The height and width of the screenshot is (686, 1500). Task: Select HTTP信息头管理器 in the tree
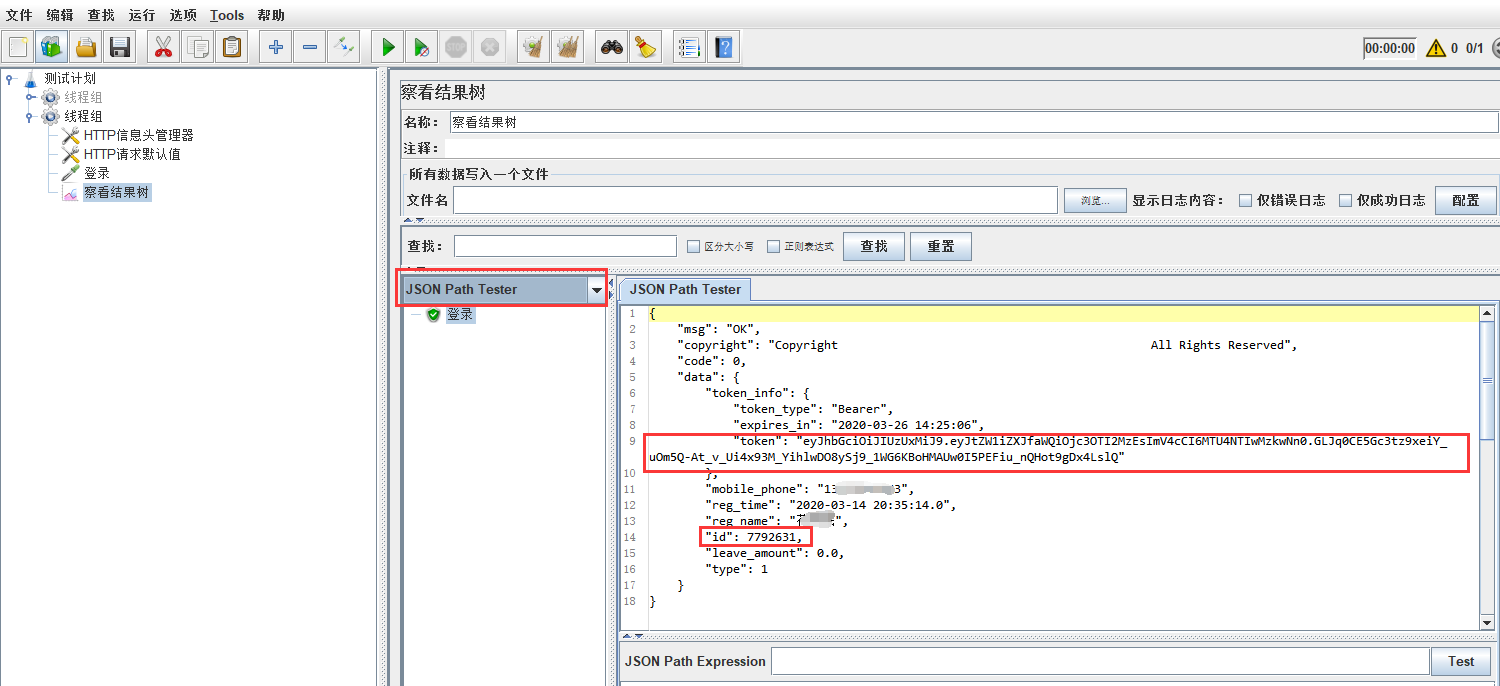pos(138,135)
